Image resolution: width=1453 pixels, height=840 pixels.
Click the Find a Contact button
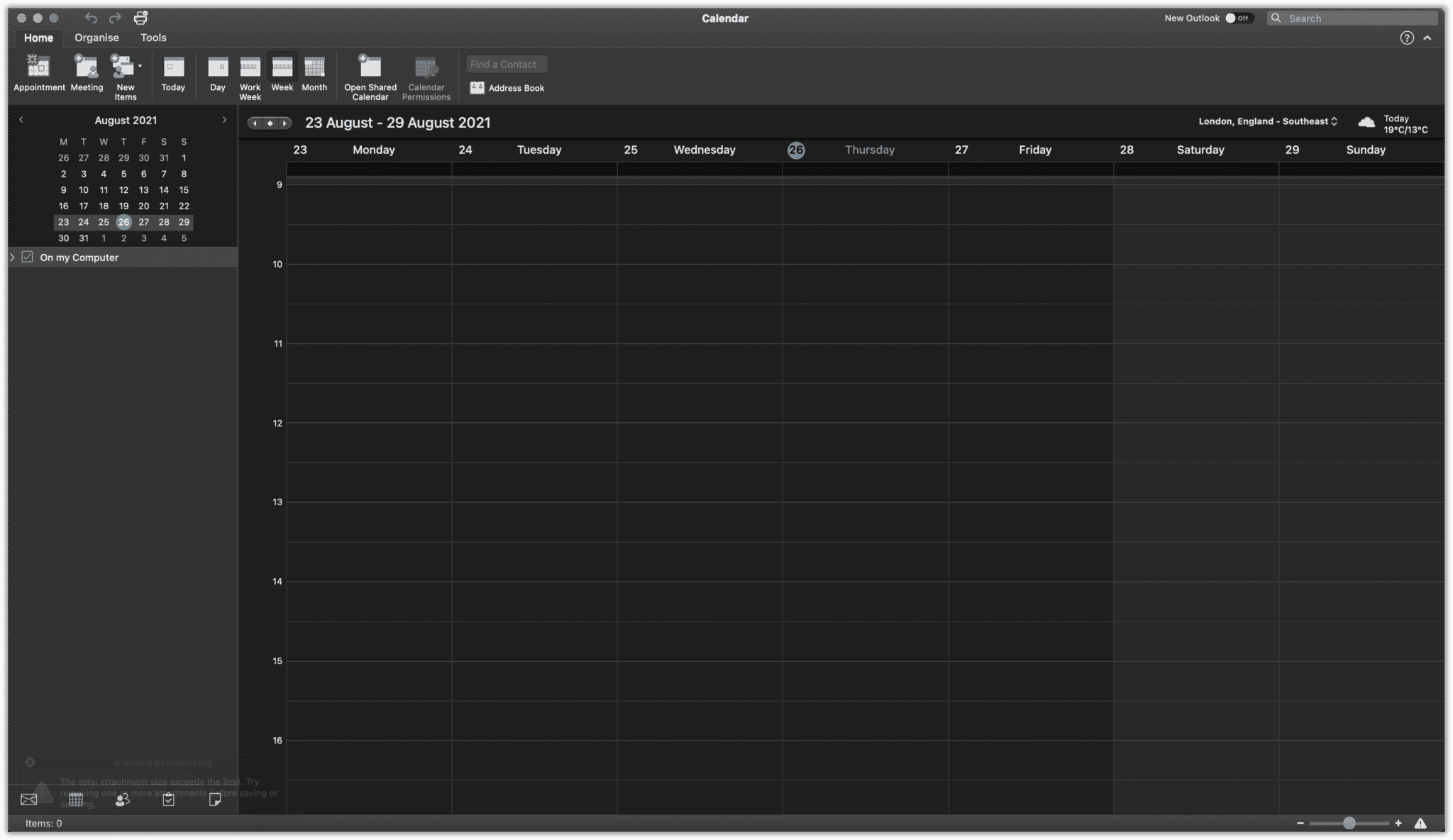pyautogui.click(x=505, y=63)
